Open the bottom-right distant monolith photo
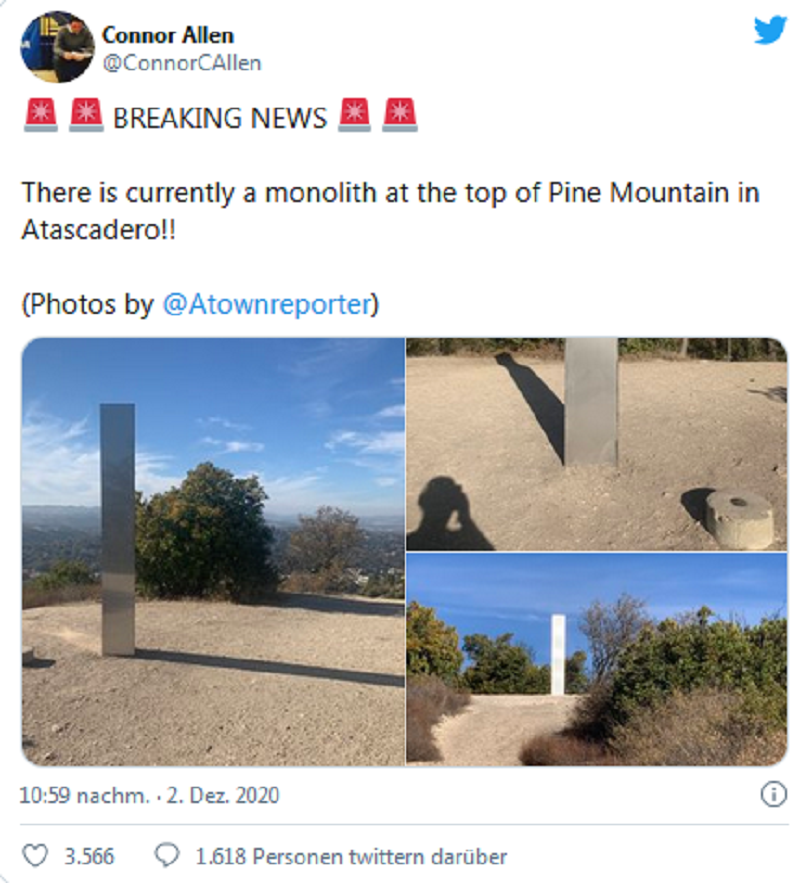This screenshot has width=800, height=883. [x=596, y=660]
